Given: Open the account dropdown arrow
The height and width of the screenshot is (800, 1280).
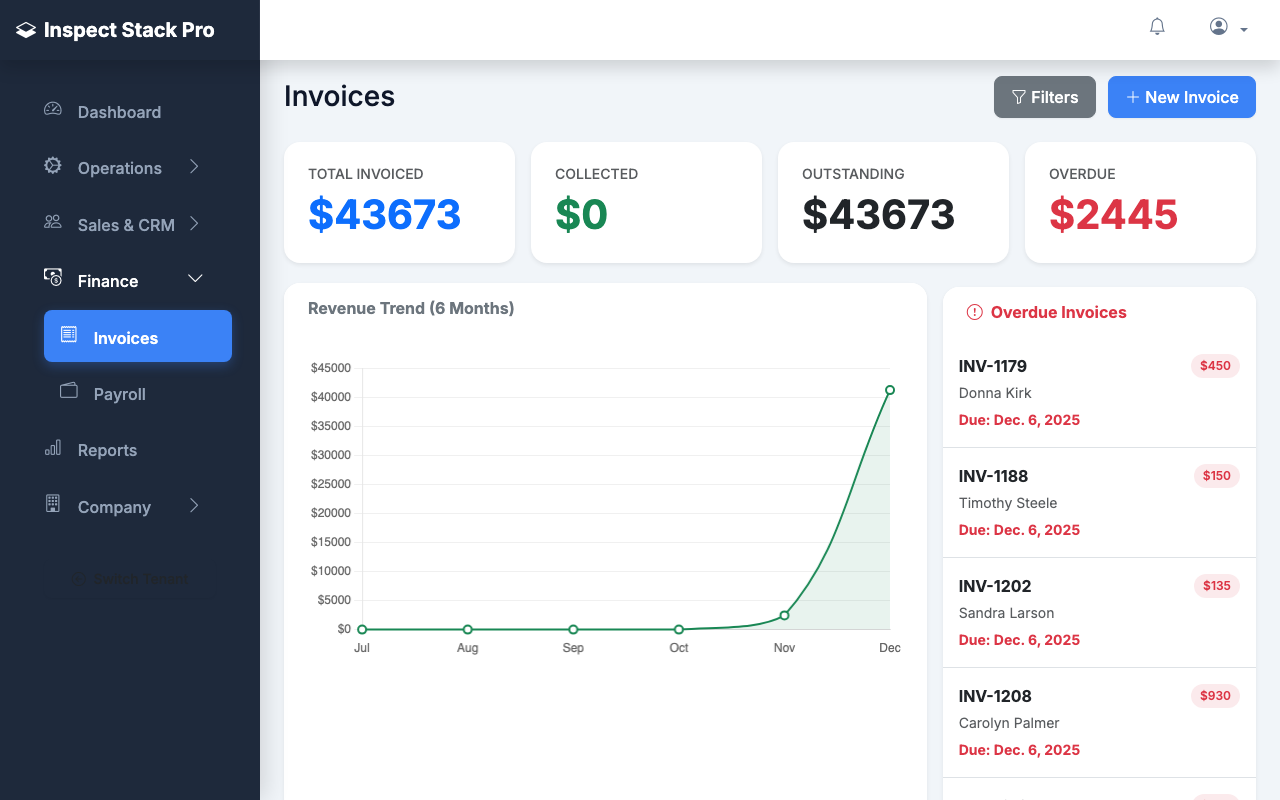Looking at the screenshot, I should (1244, 29).
